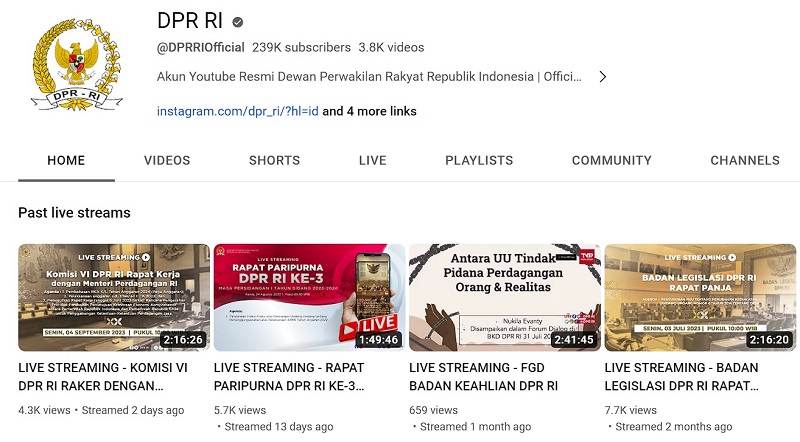This screenshot has height=442, width=800.
Task: Play the Badan Legislasi Rapat Panja thumbnail
Action: [700, 298]
